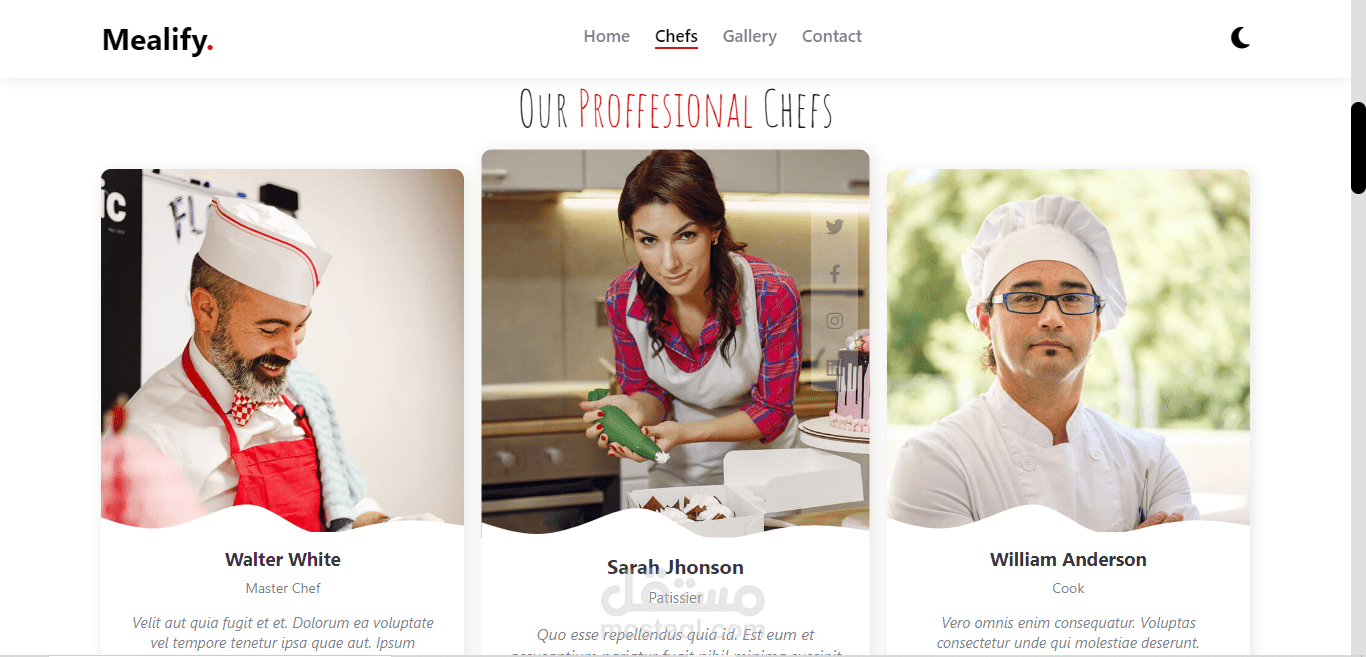Toggle dark mode with the moon icon

[1240, 38]
